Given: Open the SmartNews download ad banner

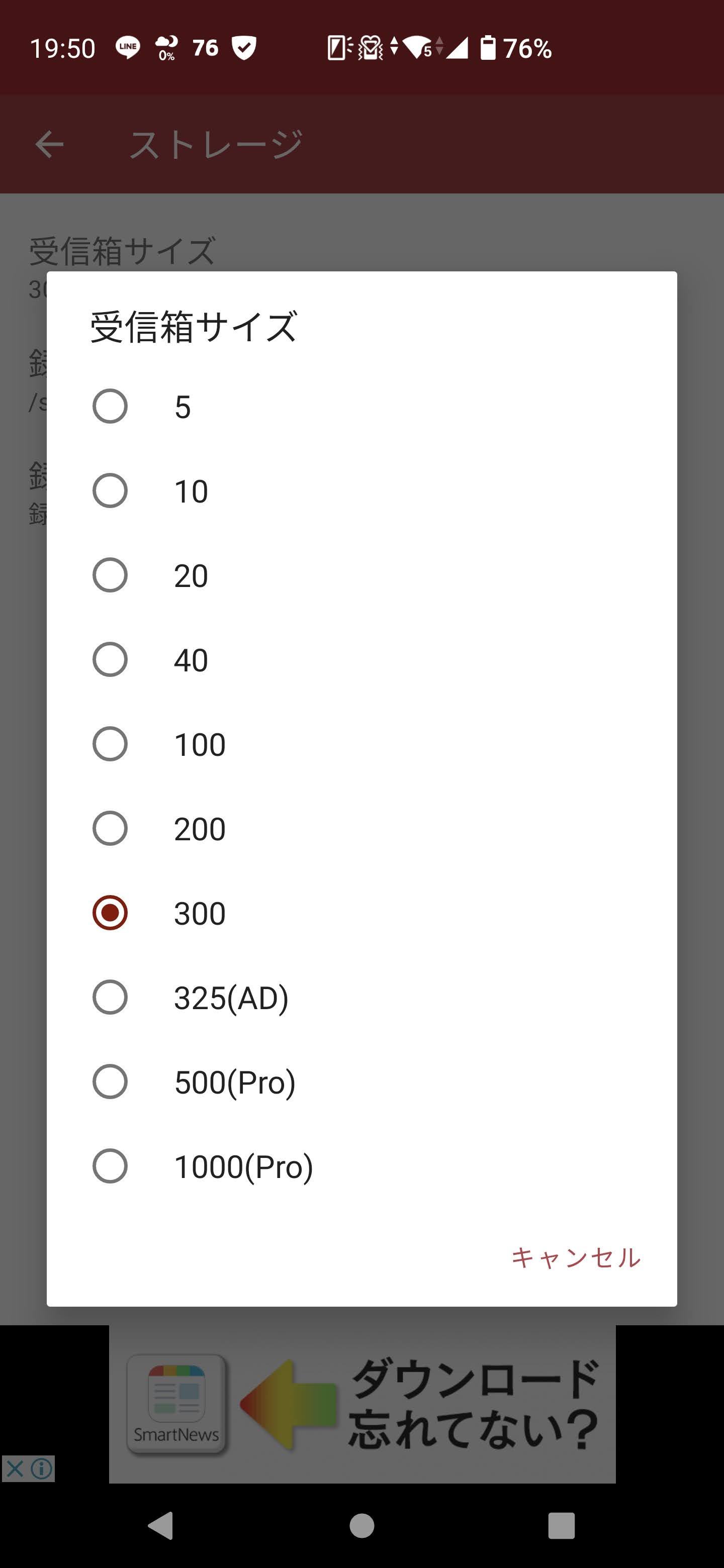Looking at the screenshot, I should (363, 1404).
